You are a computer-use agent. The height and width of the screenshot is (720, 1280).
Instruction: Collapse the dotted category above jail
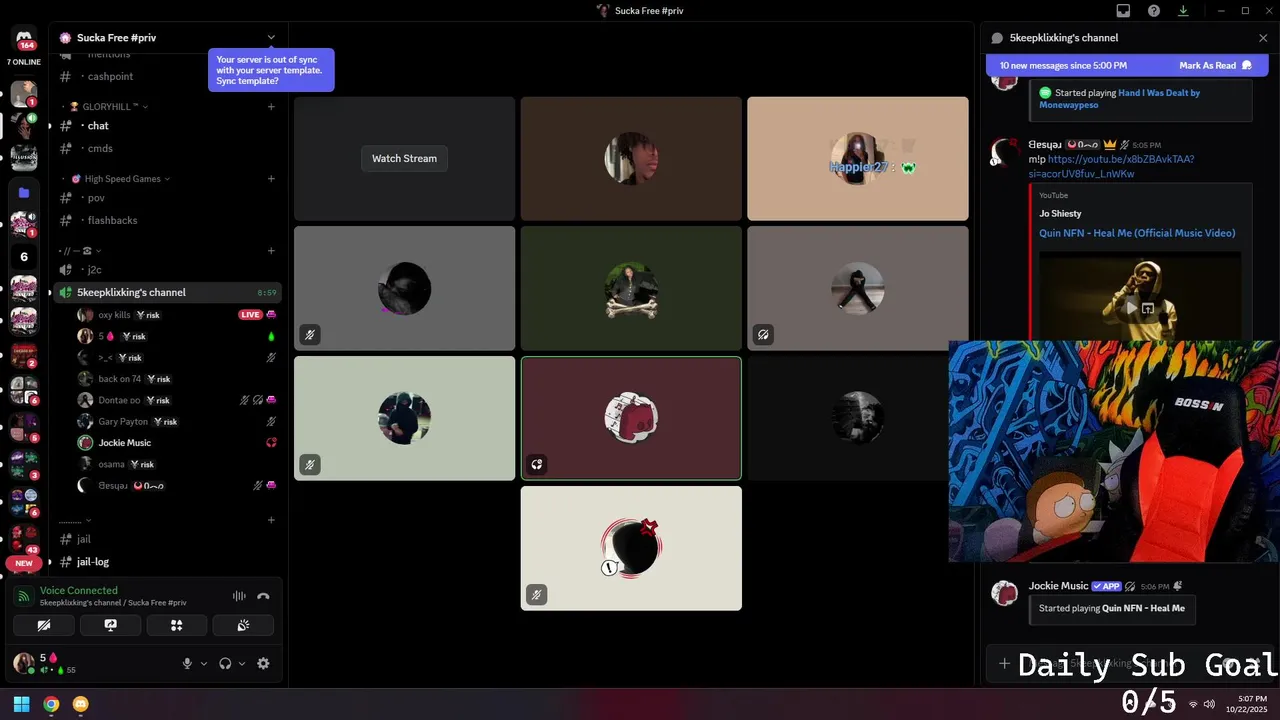click(x=75, y=520)
